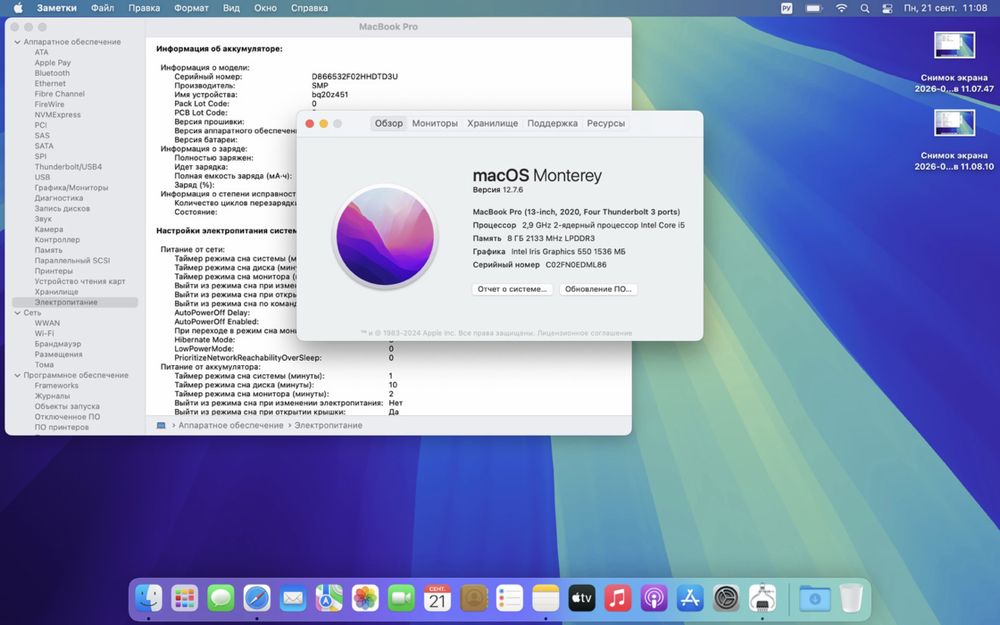
Task: Select Журналы in the sidebar
Action: tap(52, 396)
